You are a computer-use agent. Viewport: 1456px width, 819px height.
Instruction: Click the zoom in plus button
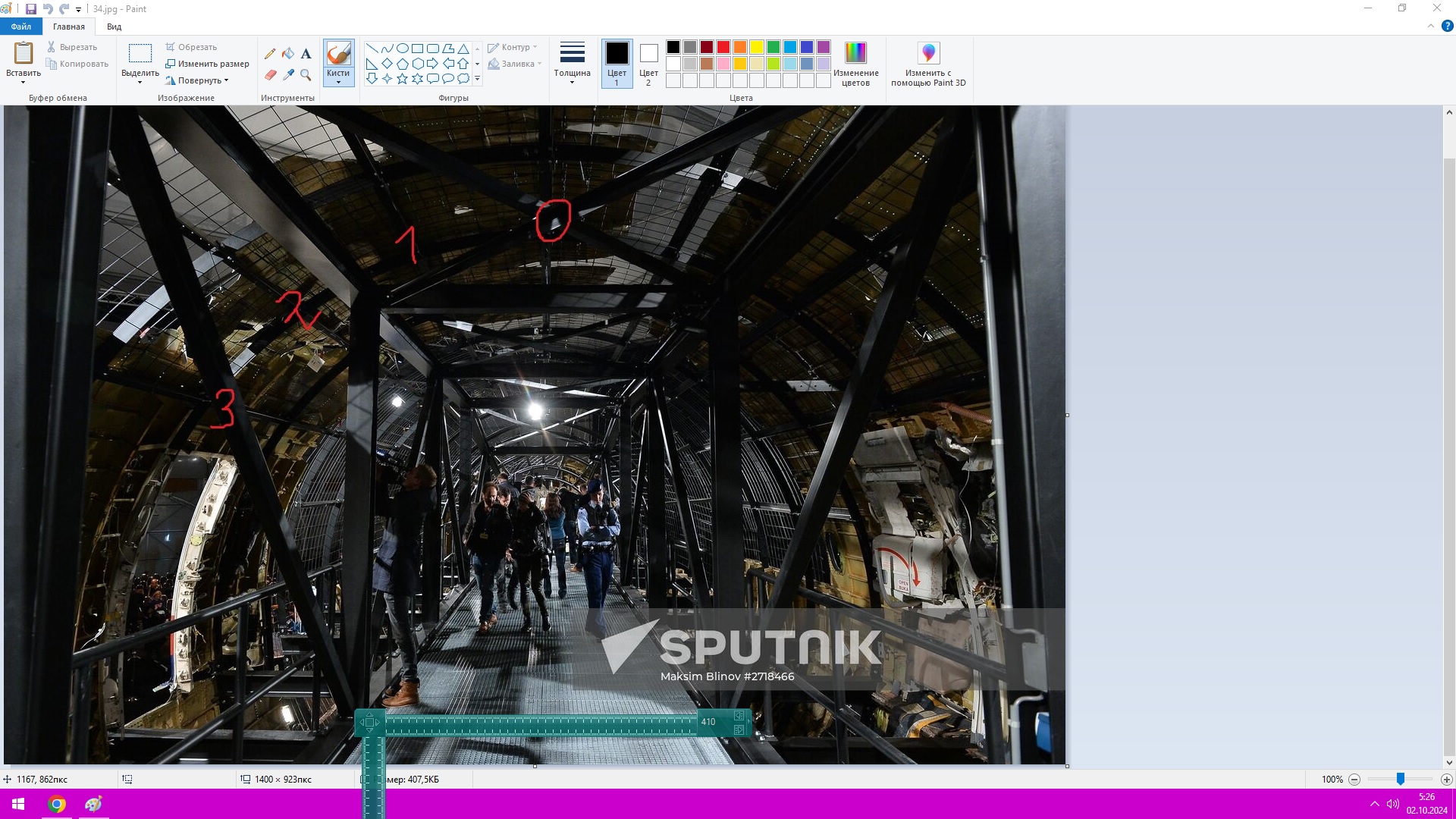click(1447, 779)
